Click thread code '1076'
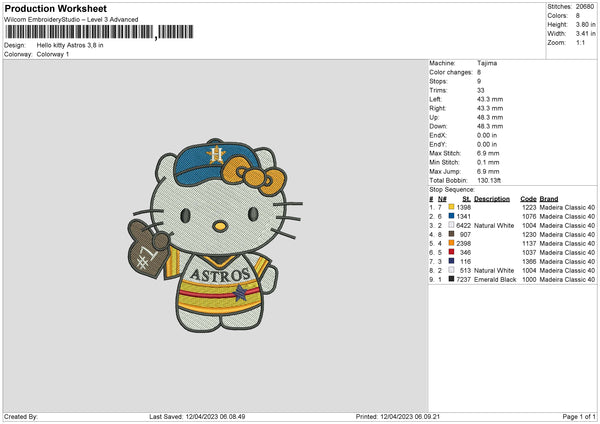This screenshot has height=424, width=600. click(529, 216)
